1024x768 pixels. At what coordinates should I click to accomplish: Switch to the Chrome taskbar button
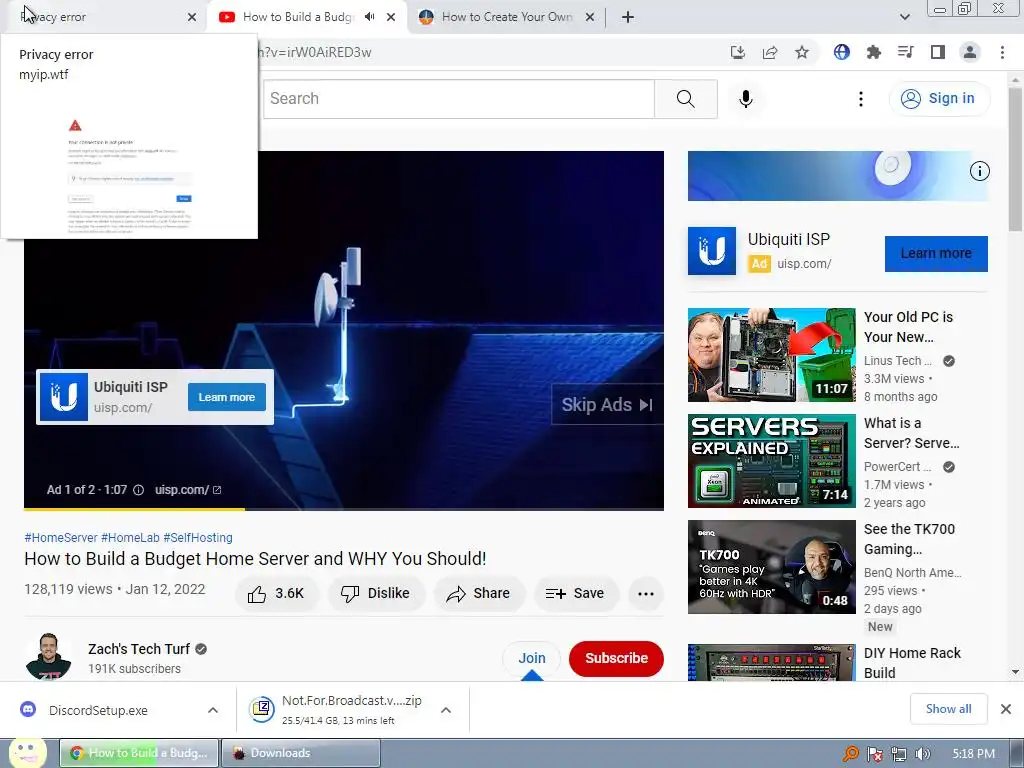coord(139,753)
